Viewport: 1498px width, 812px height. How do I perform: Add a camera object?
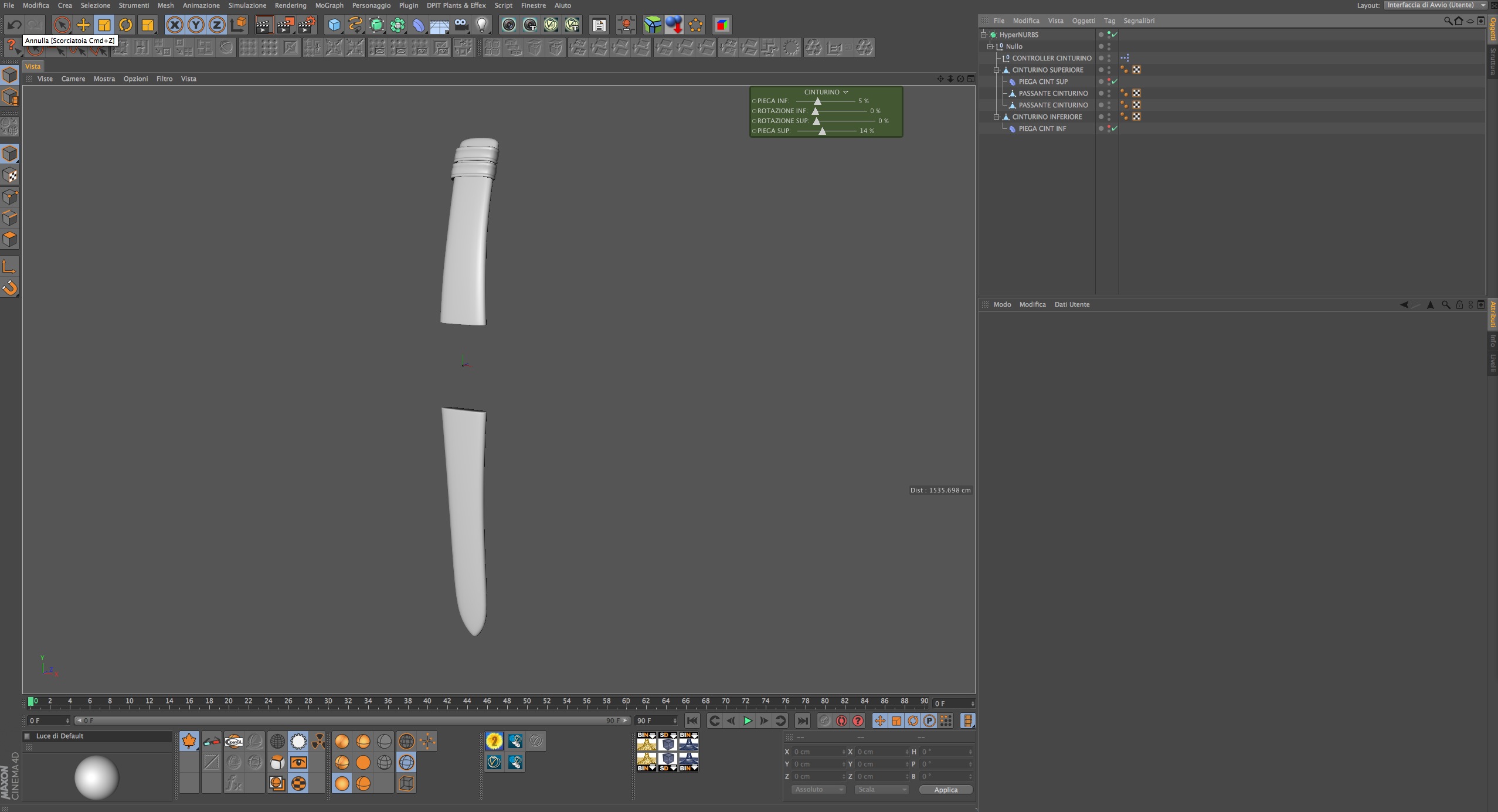click(461, 25)
